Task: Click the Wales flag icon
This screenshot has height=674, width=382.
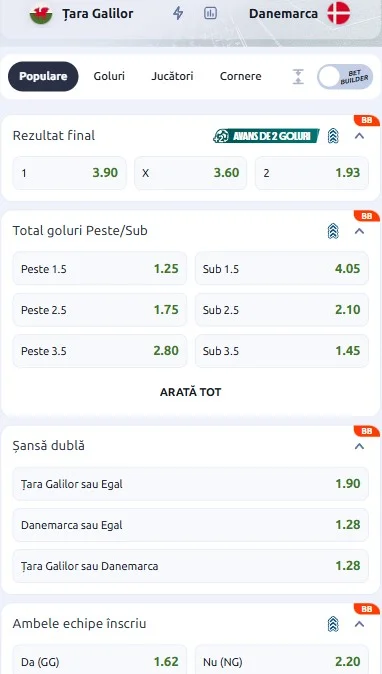Action: [41, 14]
